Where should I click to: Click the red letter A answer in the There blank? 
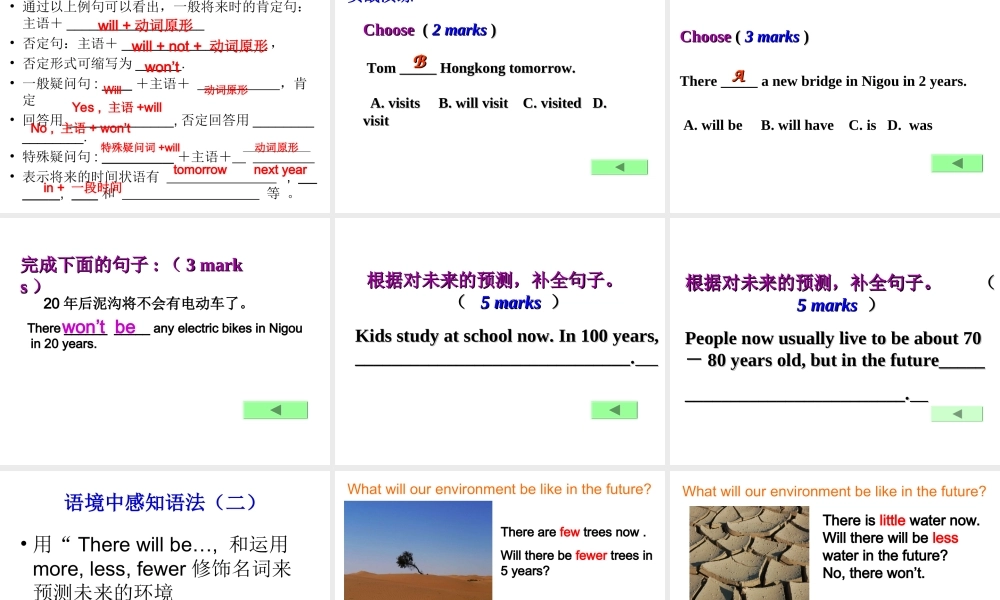tap(739, 76)
